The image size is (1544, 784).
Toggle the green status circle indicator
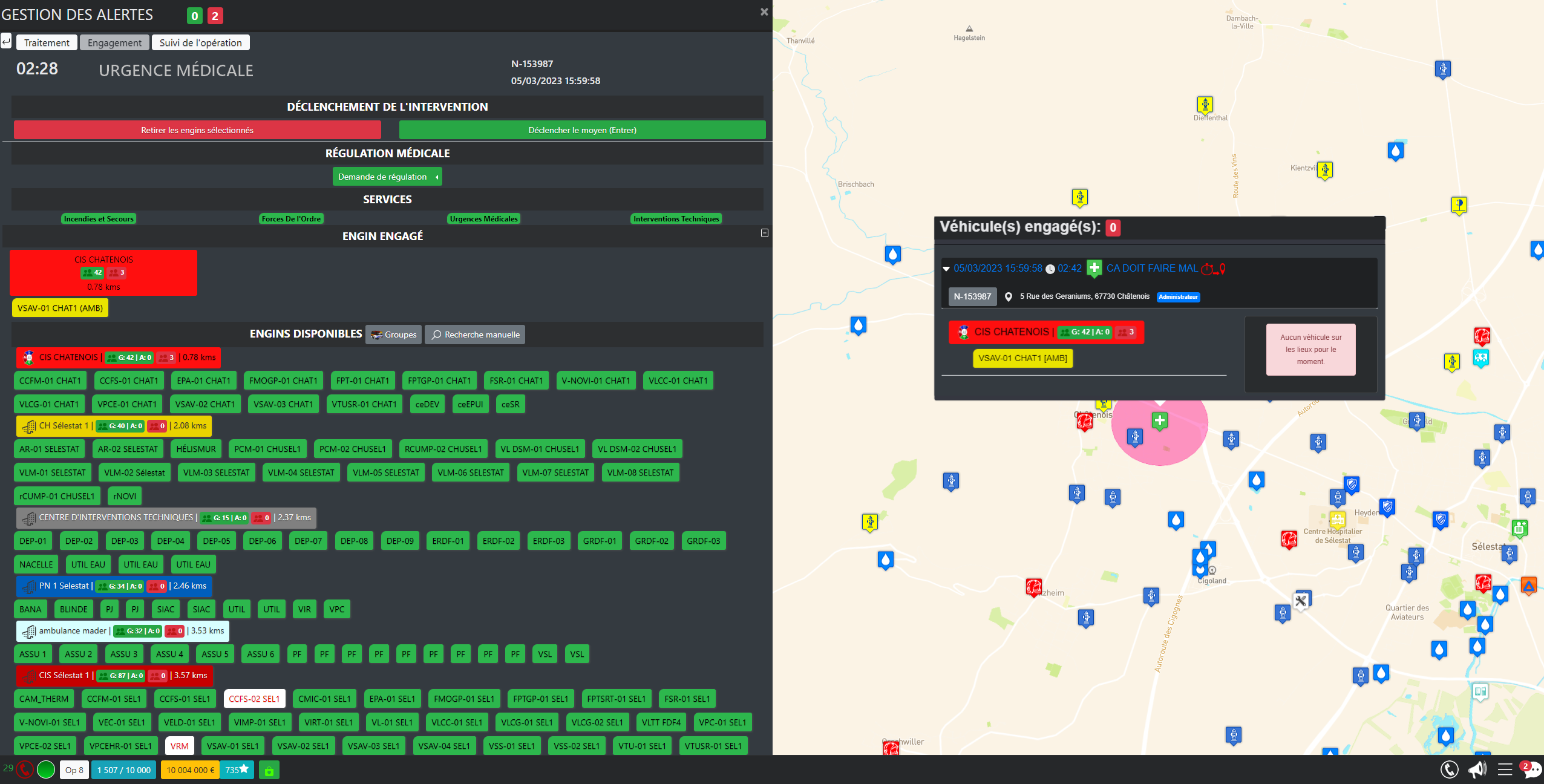(x=46, y=769)
